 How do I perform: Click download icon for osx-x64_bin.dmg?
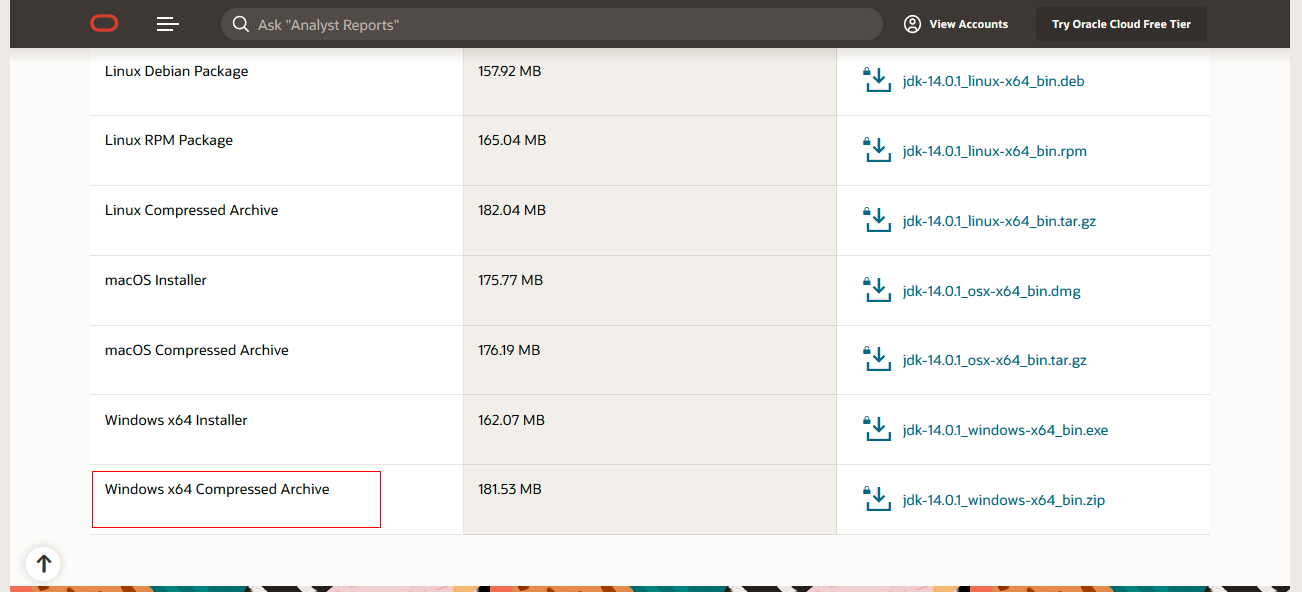[876, 290]
